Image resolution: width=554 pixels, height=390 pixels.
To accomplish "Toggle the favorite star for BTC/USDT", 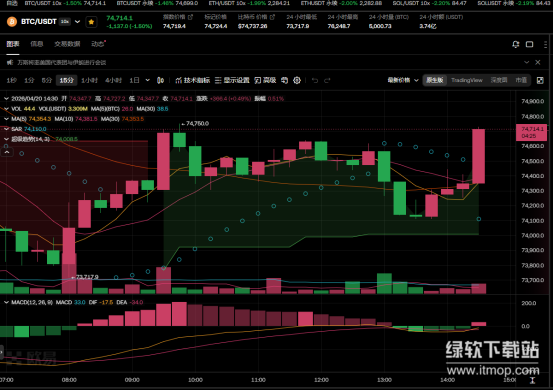I will pos(91,22).
